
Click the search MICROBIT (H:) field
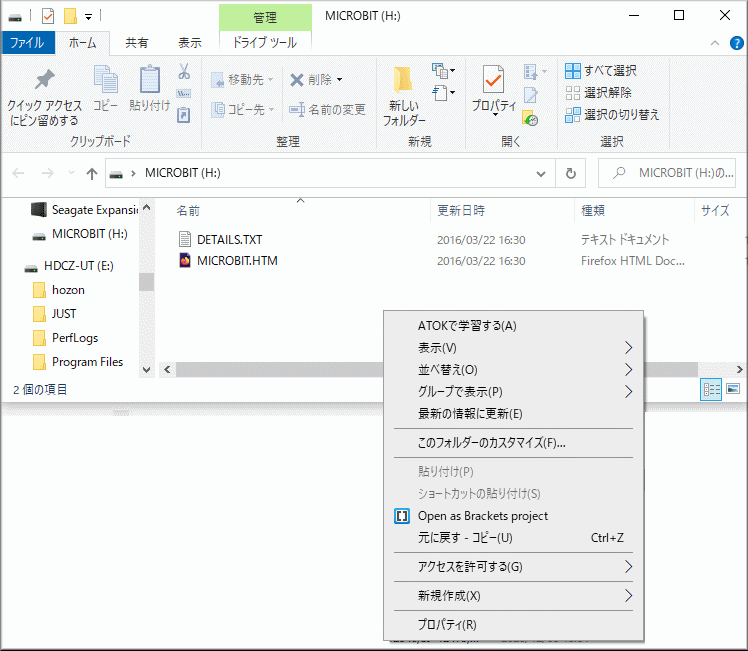pyautogui.click(x=667, y=173)
